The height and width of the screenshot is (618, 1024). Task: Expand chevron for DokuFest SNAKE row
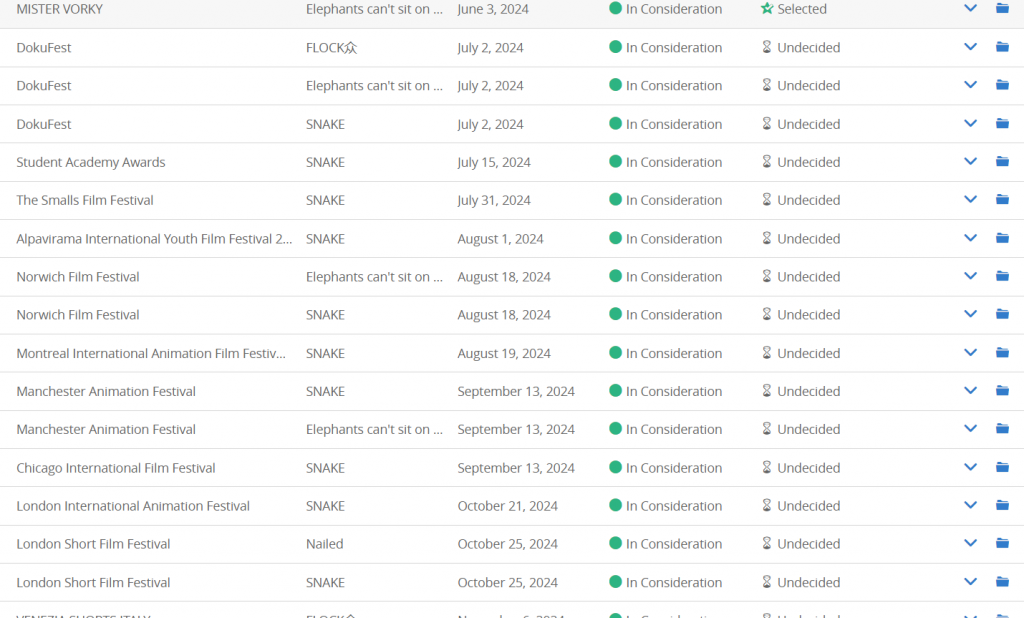coord(970,123)
